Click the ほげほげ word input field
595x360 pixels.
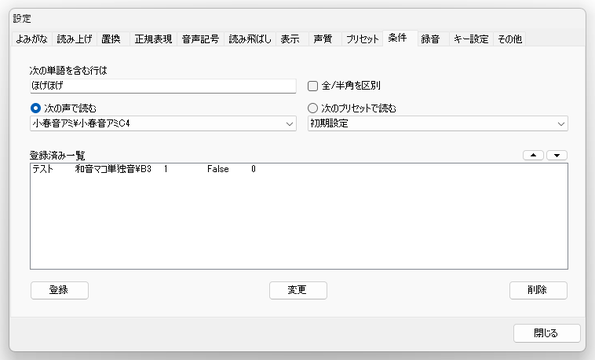163,86
